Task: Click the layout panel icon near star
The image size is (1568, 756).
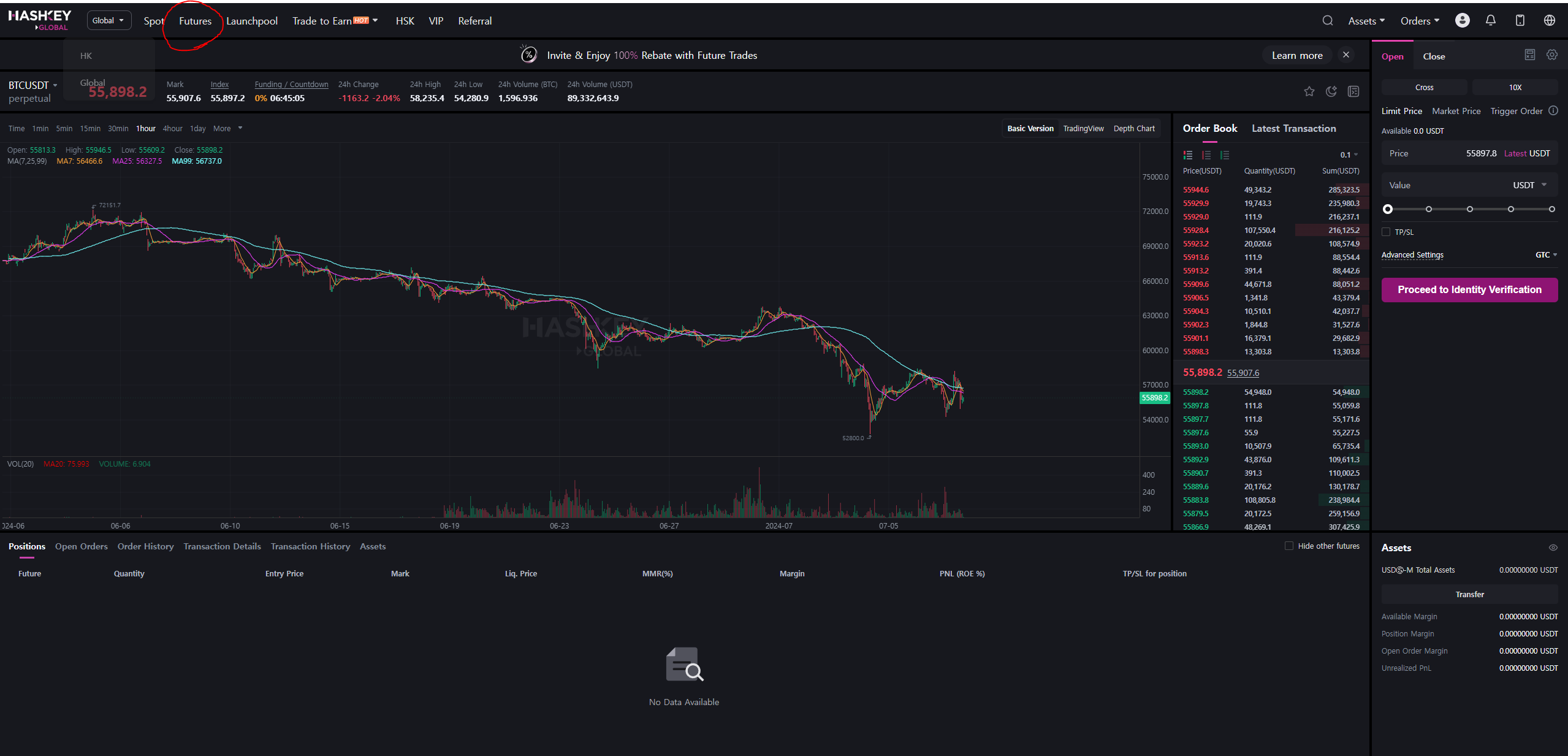Action: (x=1353, y=91)
